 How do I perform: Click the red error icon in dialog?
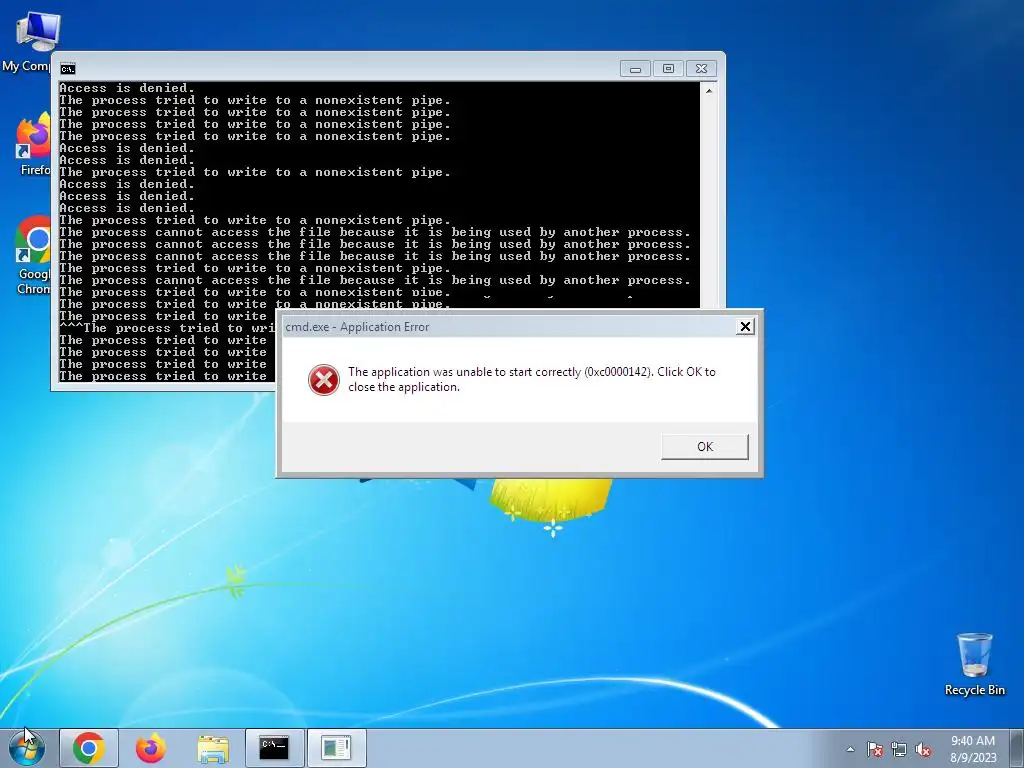pyautogui.click(x=323, y=379)
